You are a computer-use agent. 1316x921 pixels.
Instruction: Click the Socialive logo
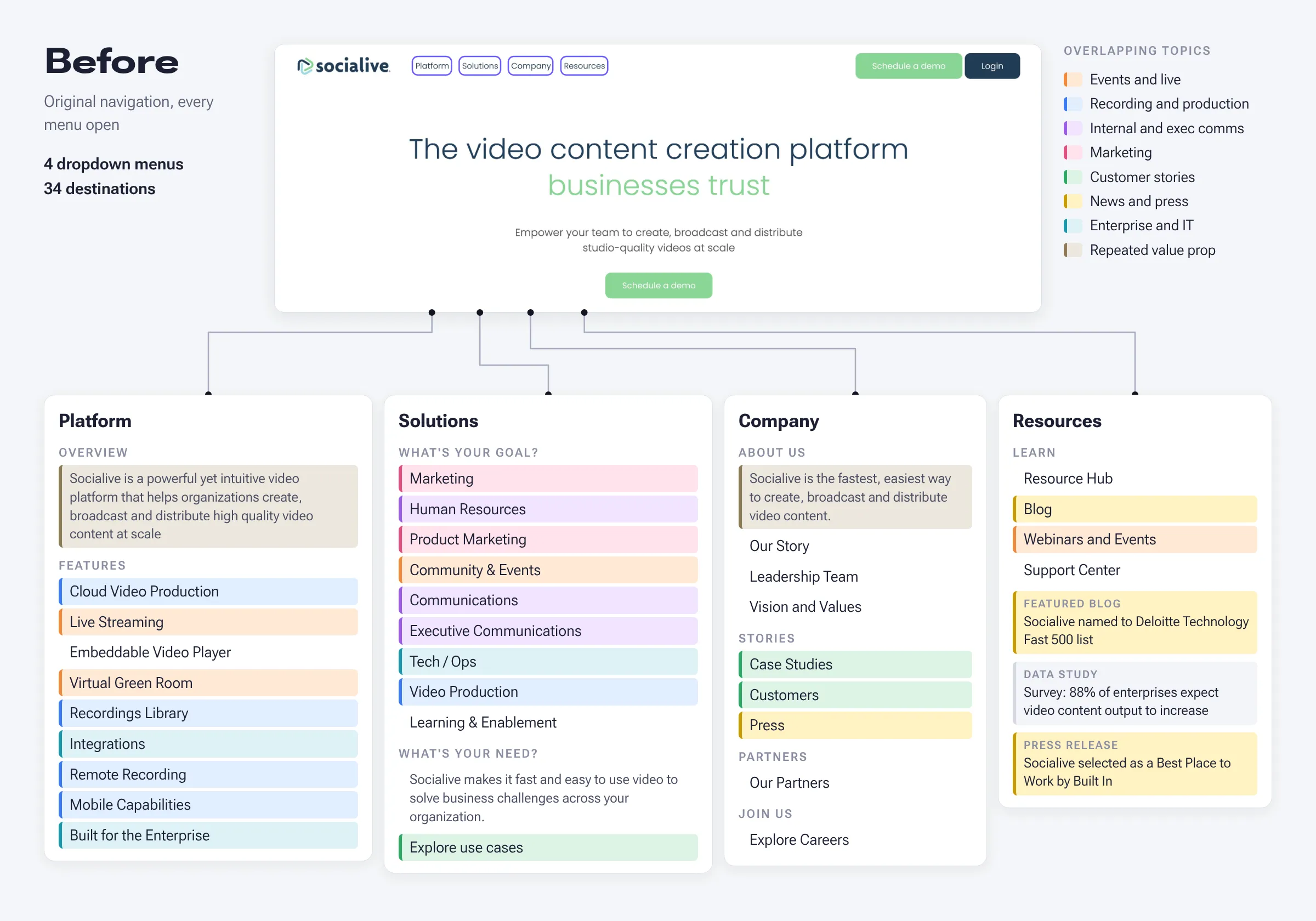(x=343, y=66)
